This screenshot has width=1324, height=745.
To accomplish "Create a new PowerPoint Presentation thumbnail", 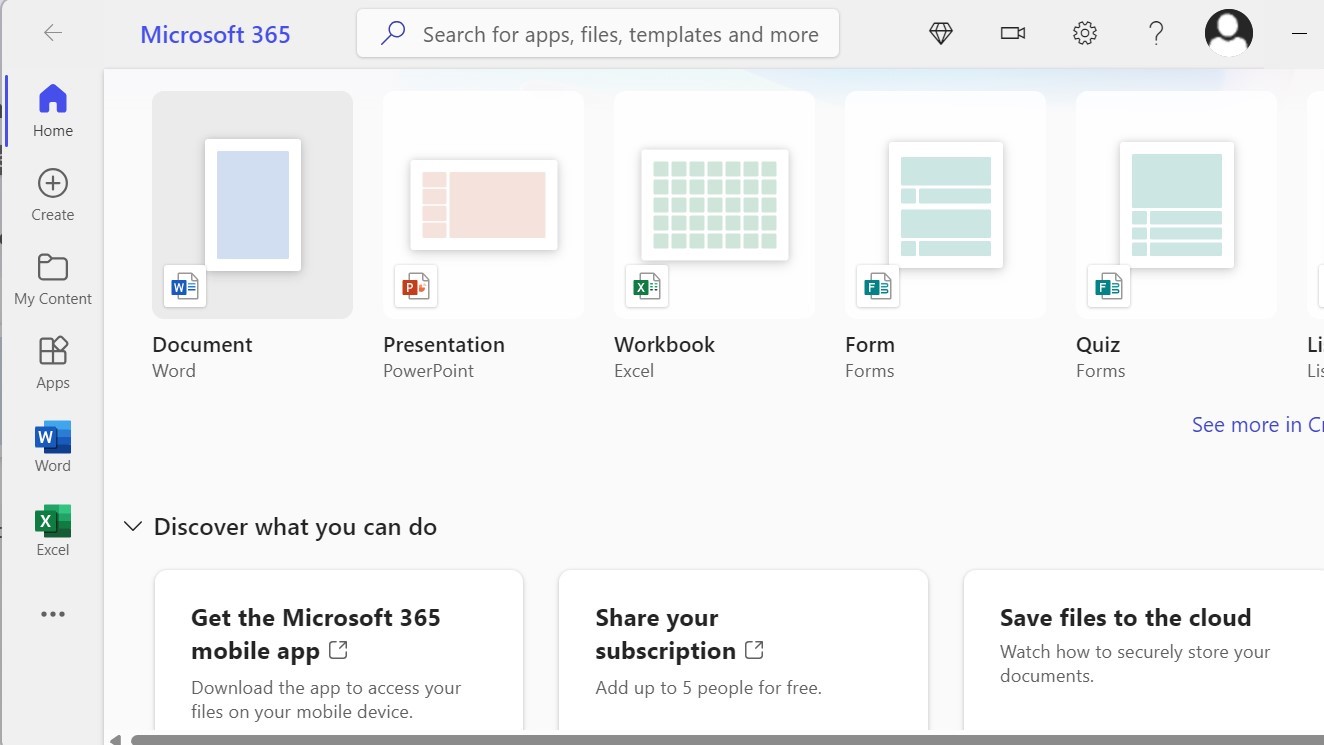I will (483, 205).
